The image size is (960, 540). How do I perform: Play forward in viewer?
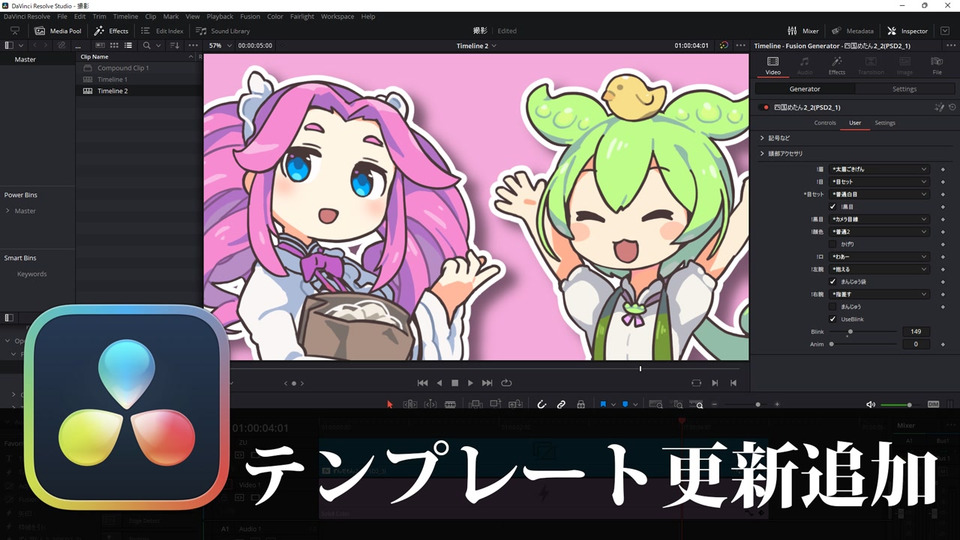470,383
